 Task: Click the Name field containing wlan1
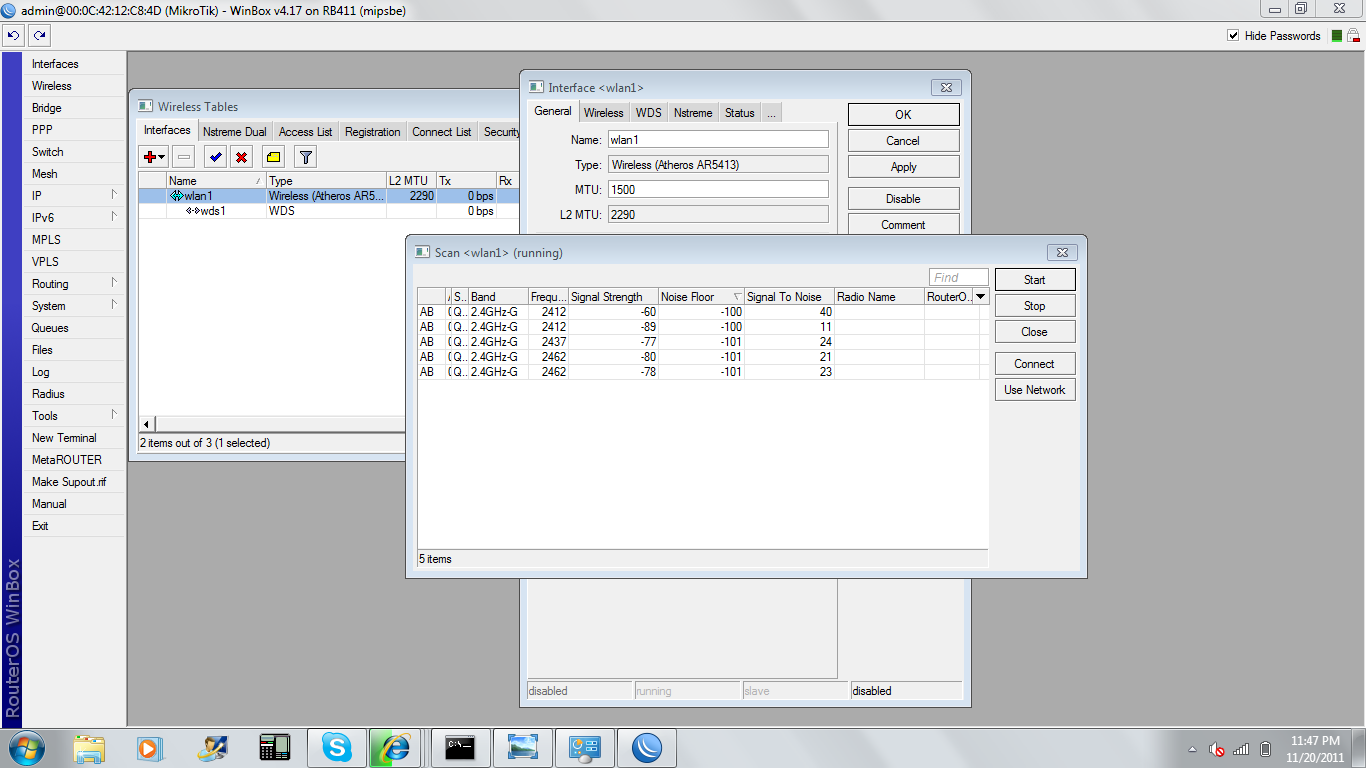(x=718, y=139)
